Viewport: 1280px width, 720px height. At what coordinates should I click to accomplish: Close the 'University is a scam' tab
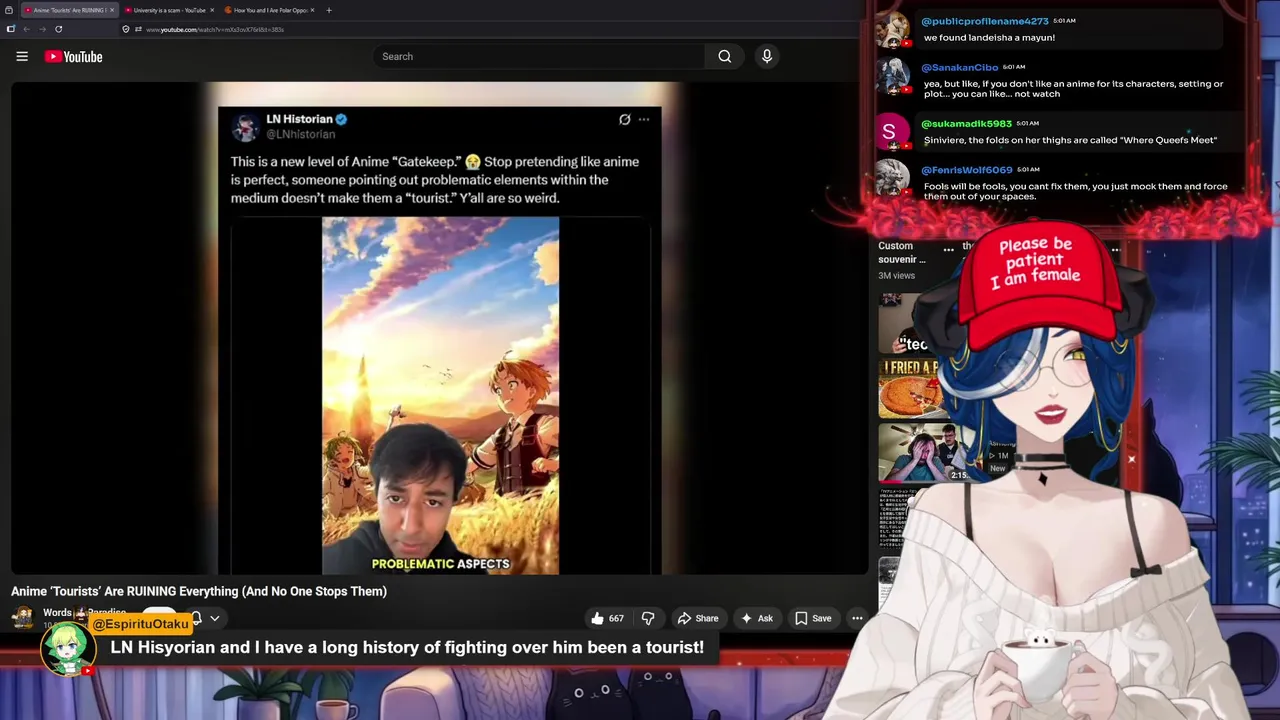212,10
